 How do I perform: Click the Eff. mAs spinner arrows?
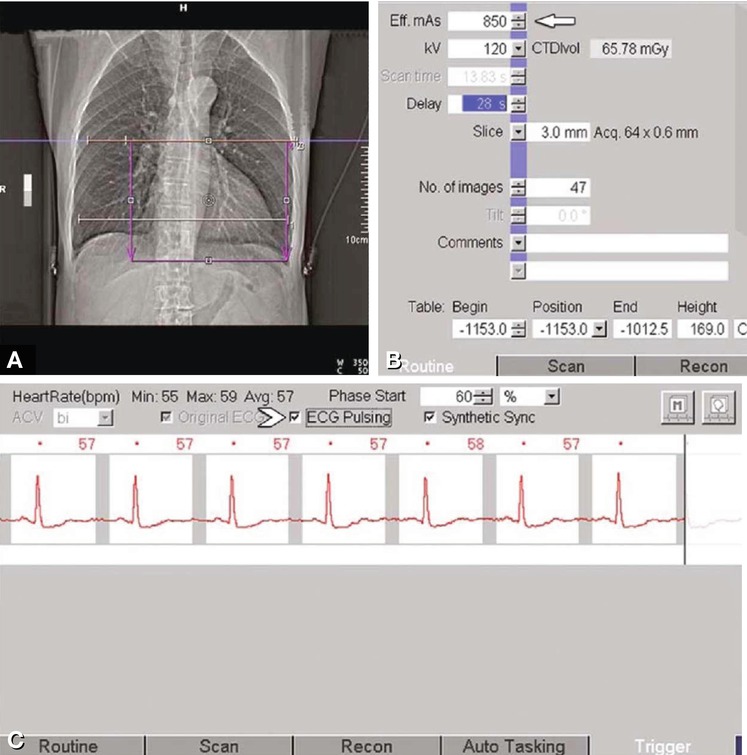[518, 20]
